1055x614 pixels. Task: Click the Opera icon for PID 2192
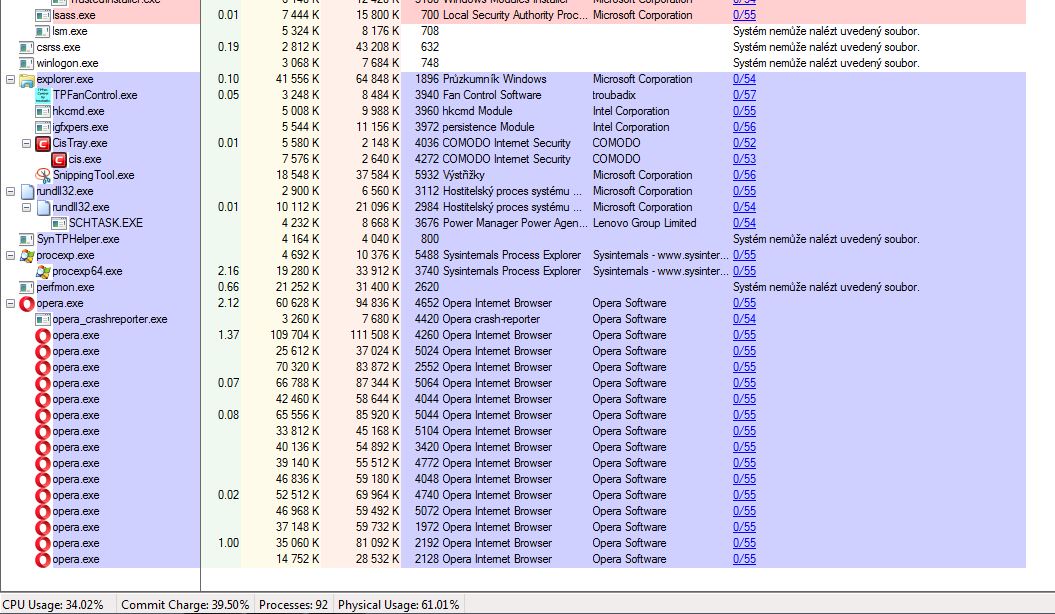click(x=42, y=543)
